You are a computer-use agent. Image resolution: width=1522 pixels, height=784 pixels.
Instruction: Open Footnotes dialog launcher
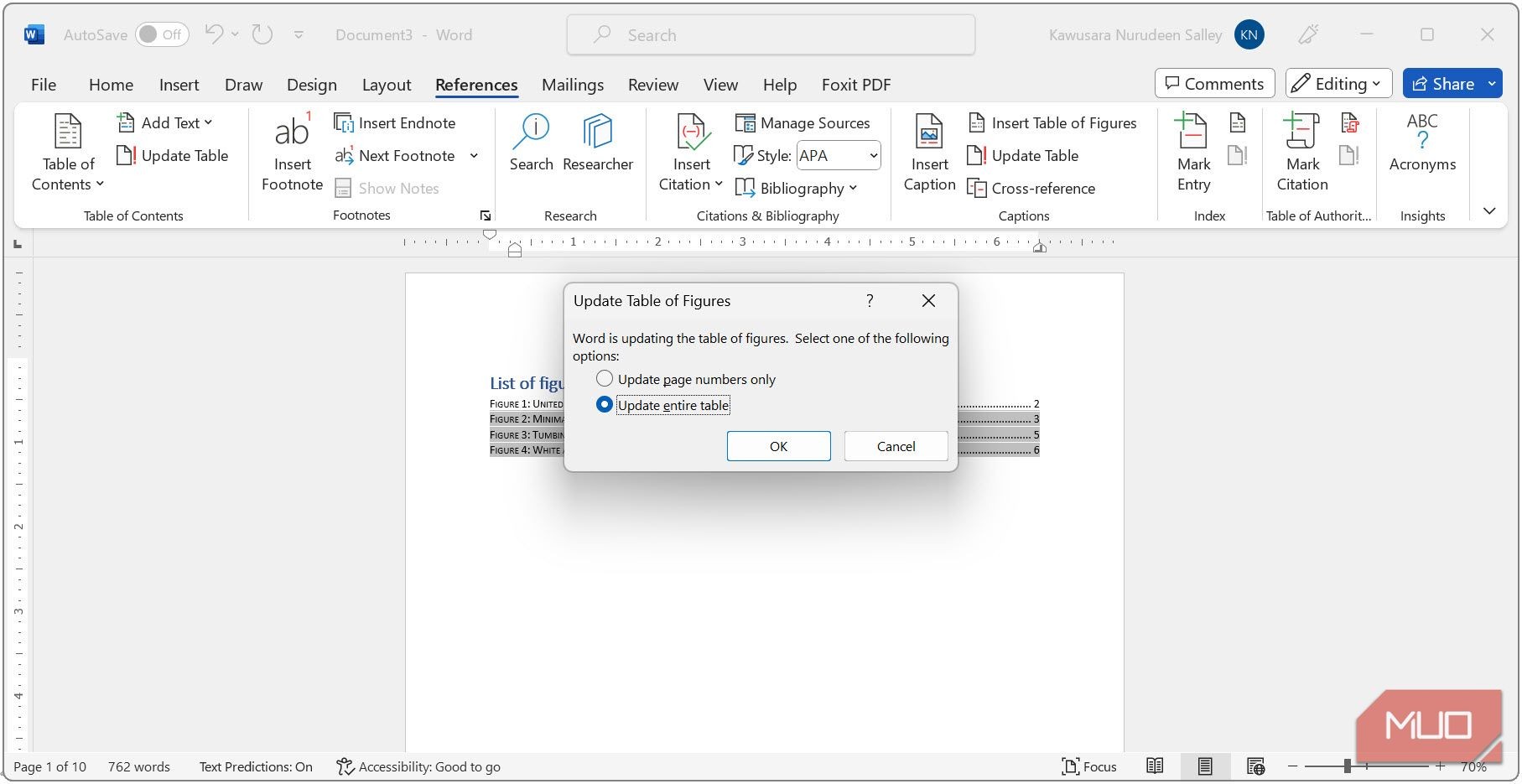point(485,215)
